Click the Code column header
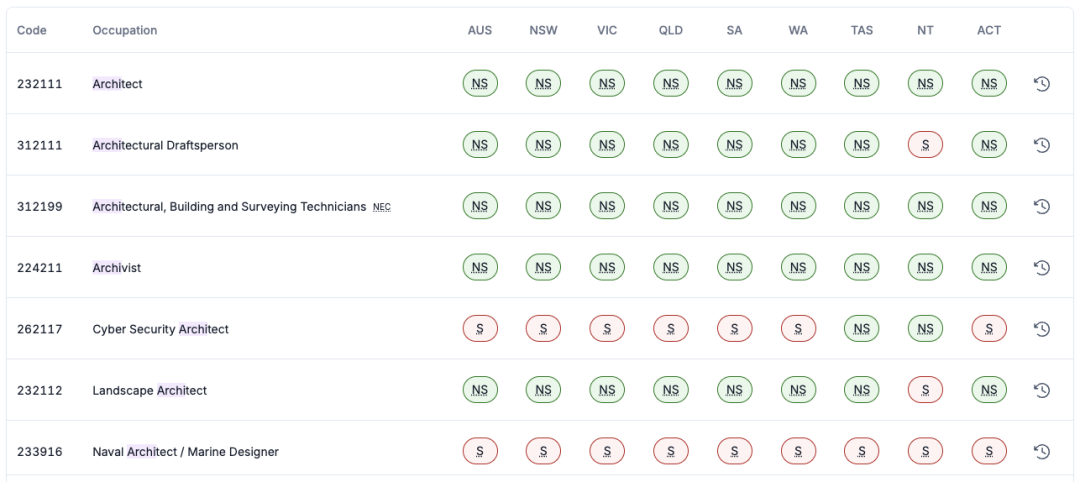 (x=32, y=30)
